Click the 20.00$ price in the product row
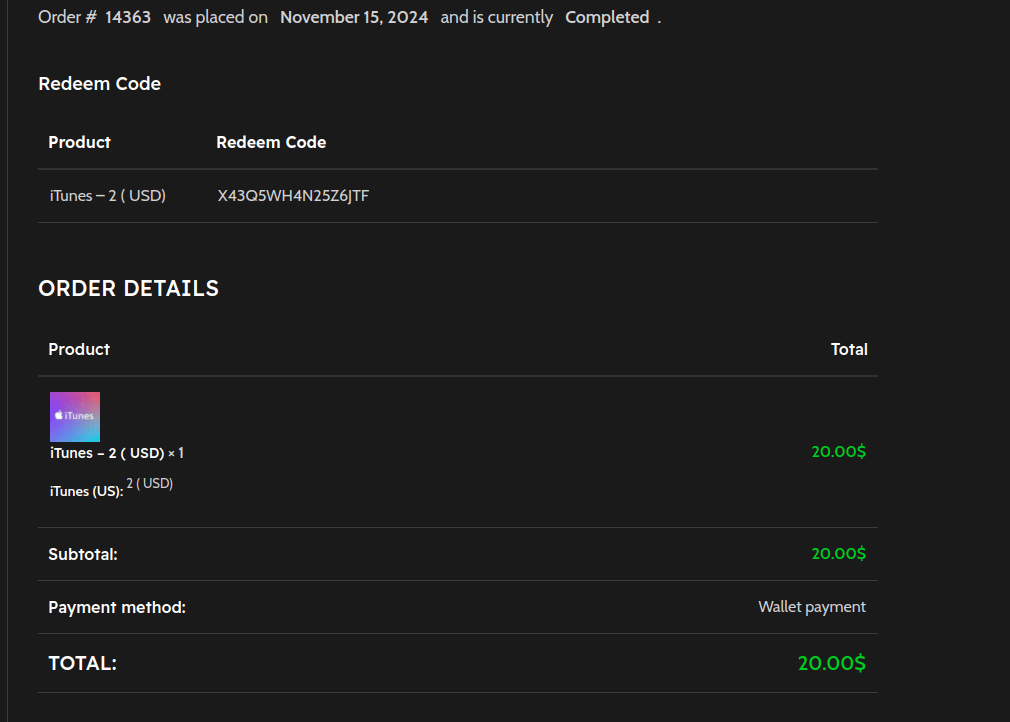 (838, 451)
